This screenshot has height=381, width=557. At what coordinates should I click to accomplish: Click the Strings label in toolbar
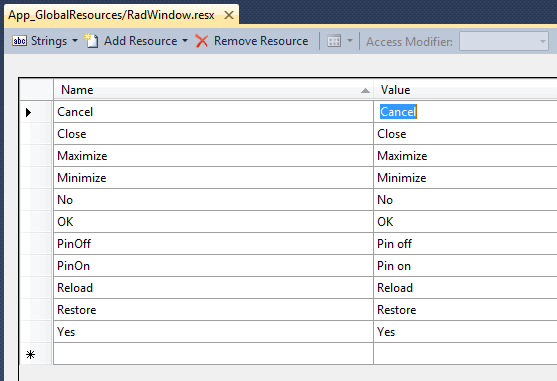click(49, 41)
